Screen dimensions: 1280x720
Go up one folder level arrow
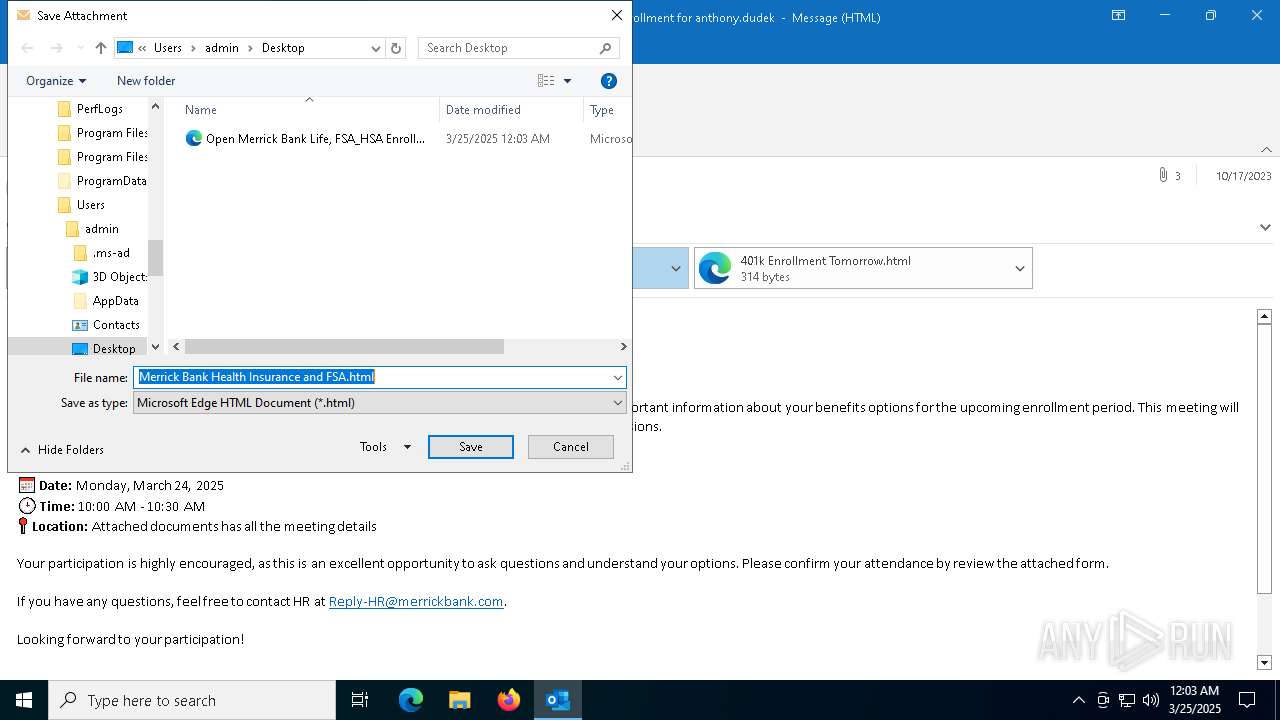pos(101,48)
